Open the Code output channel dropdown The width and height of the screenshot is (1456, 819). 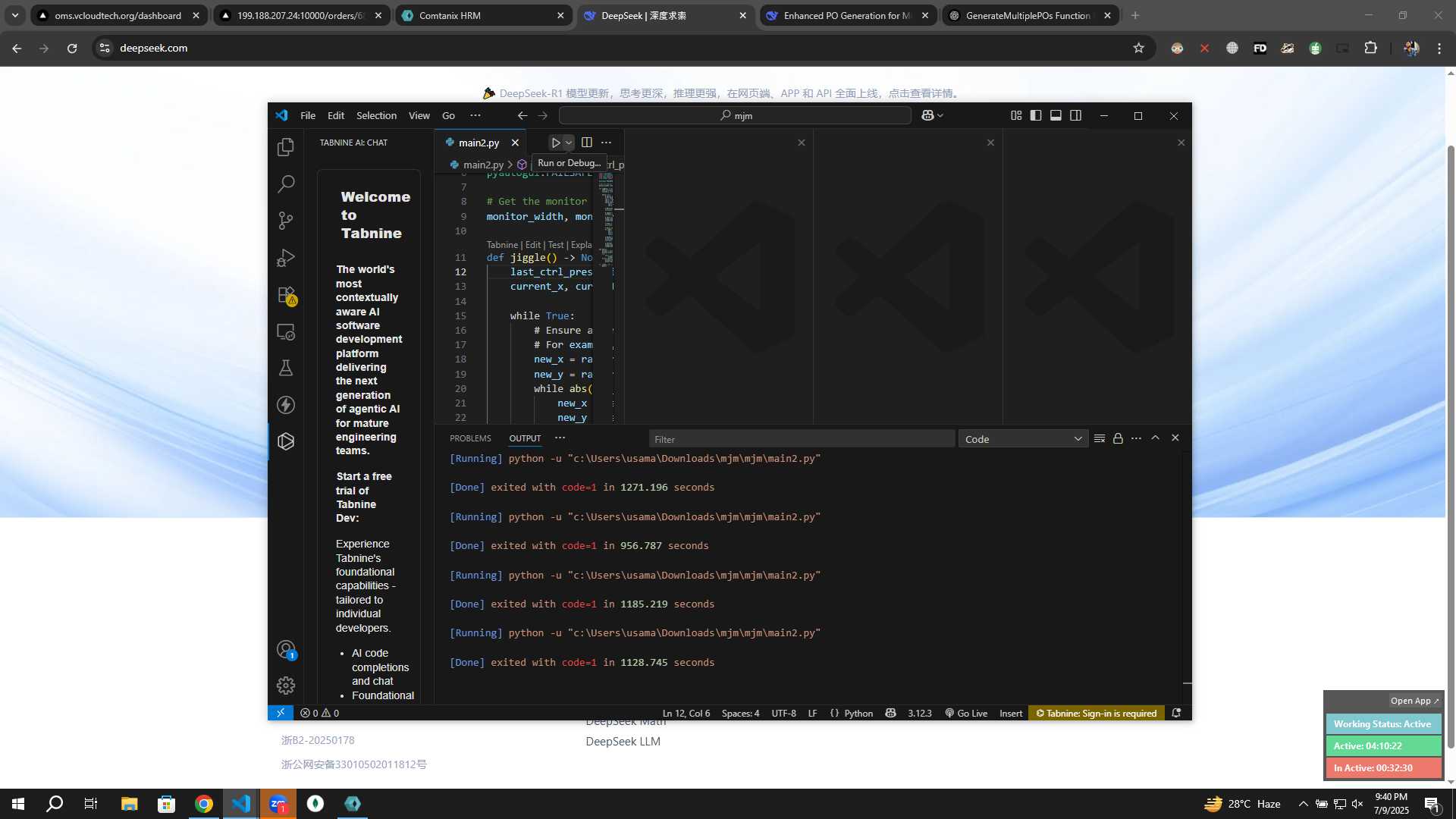tap(1023, 439)
